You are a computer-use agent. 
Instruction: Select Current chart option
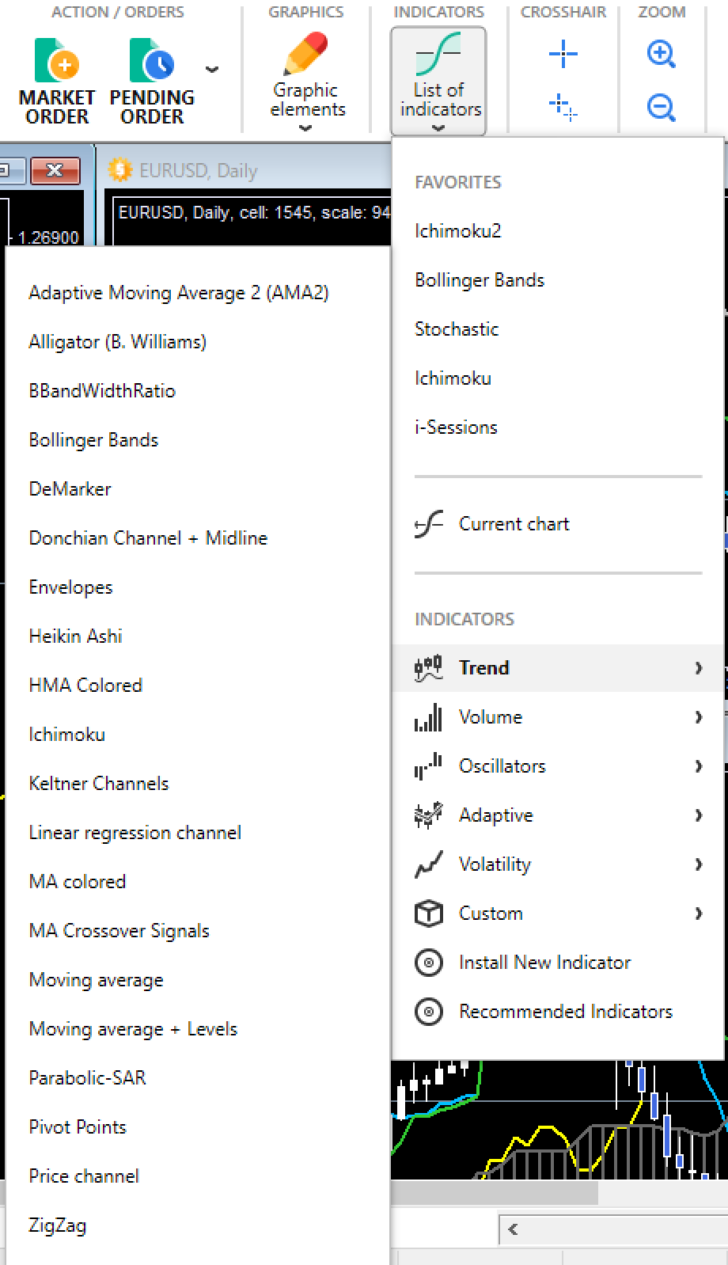pos(513,524)
